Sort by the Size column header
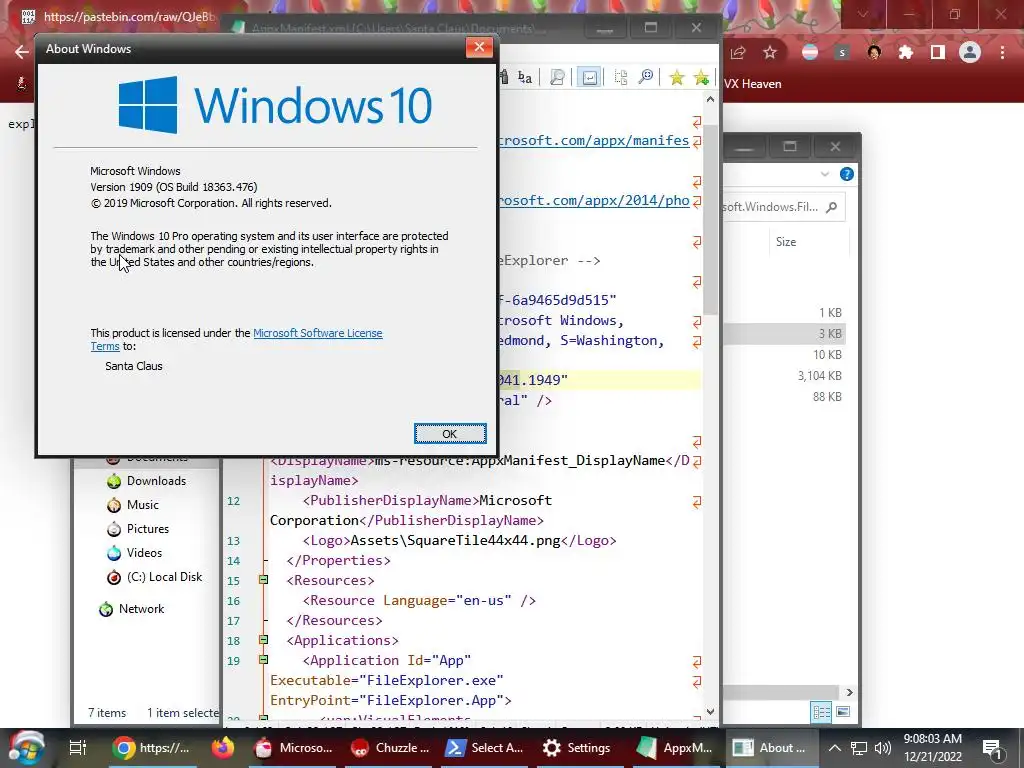Image resolution: width=1024 pixels, height=768 pixels. click(x=786, y=242)
